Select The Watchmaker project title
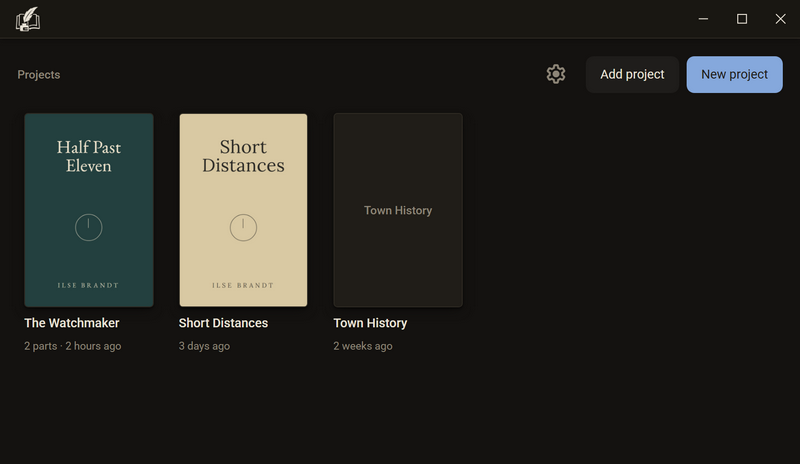Image resolution: width=800 pixels, height=464 pixels. coord(72,323)
